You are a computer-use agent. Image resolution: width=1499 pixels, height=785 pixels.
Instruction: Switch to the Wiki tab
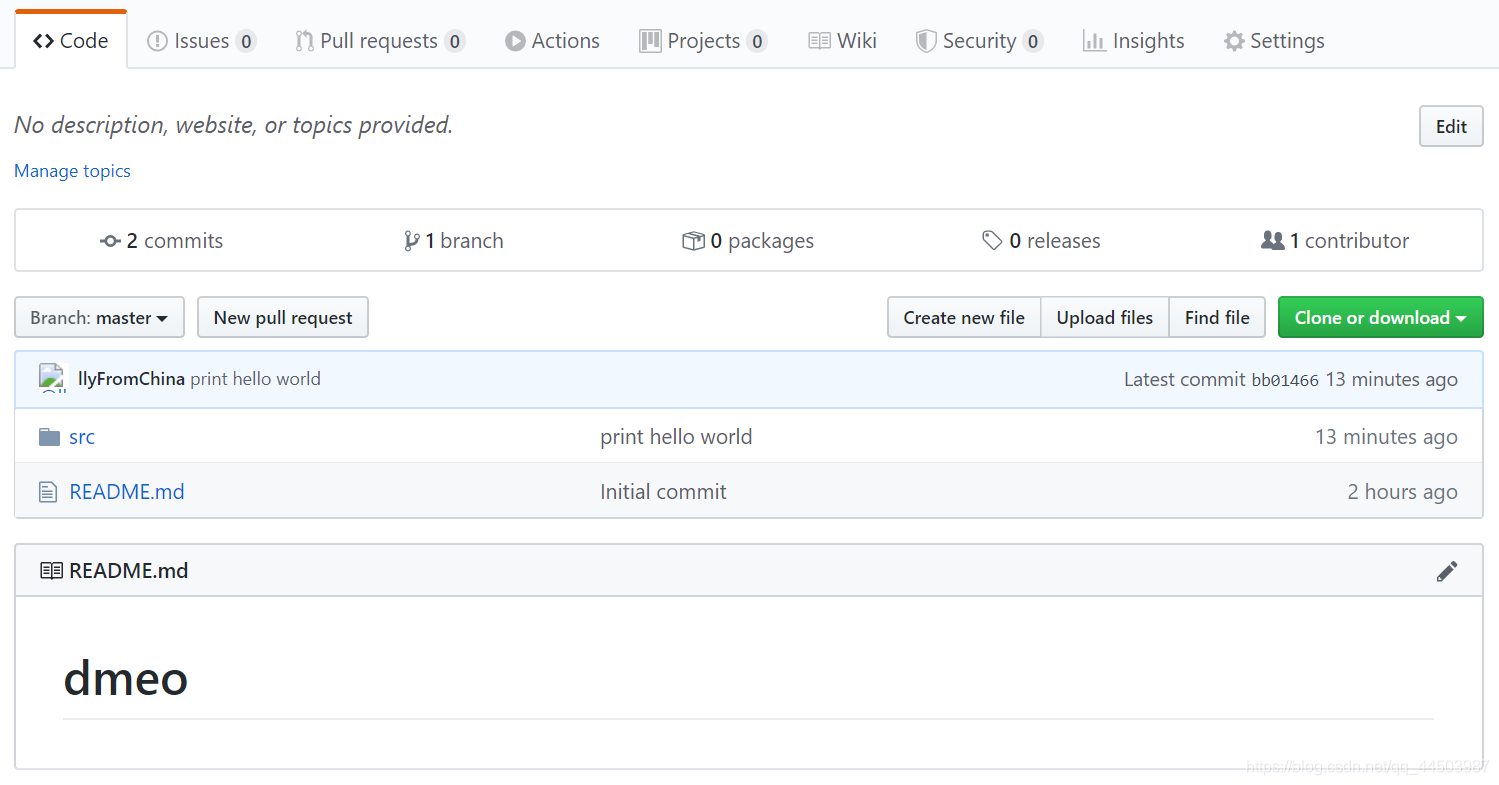842,41
